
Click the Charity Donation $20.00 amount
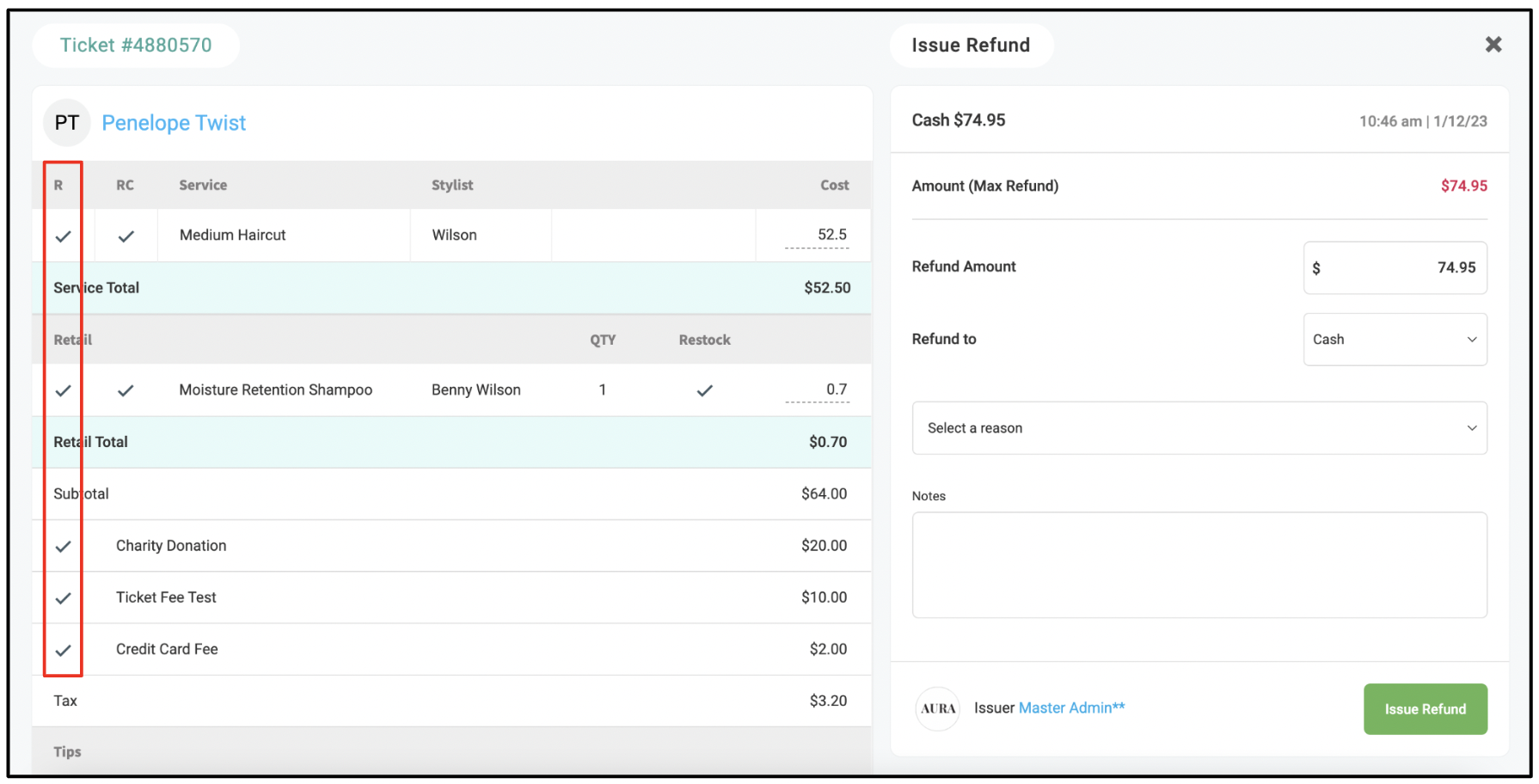[x=824, y=546]
